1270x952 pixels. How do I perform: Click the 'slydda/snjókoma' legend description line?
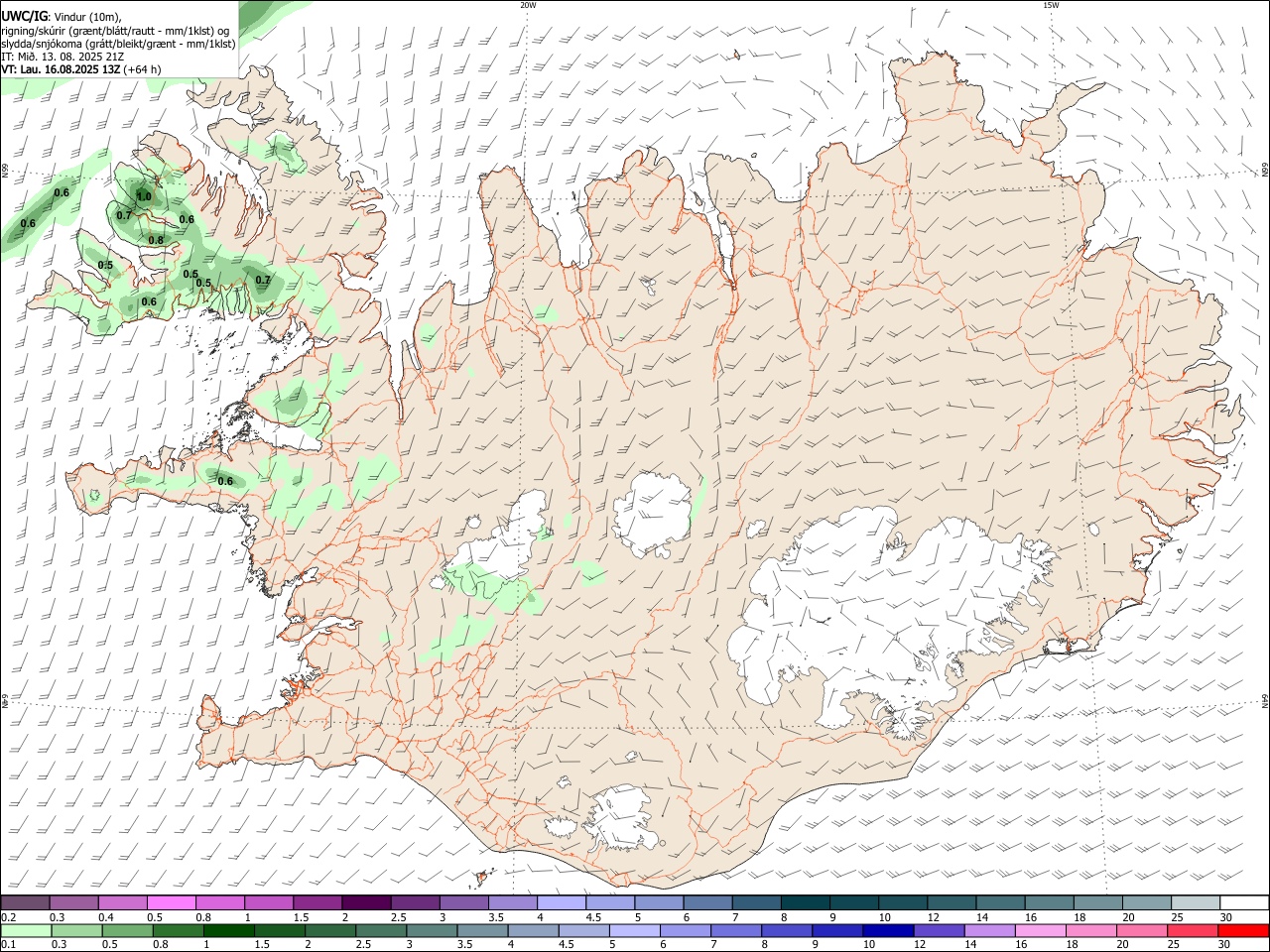pos(118,44)
